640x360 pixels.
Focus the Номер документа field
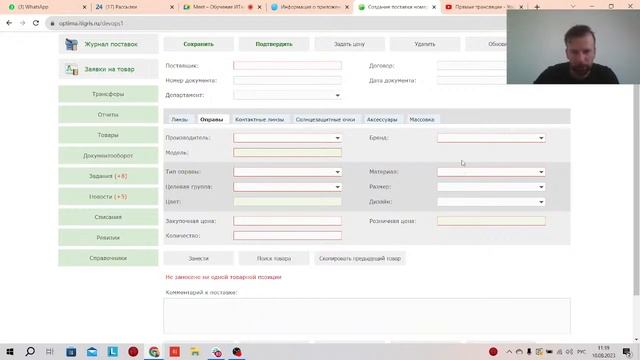tap(287, 80)
